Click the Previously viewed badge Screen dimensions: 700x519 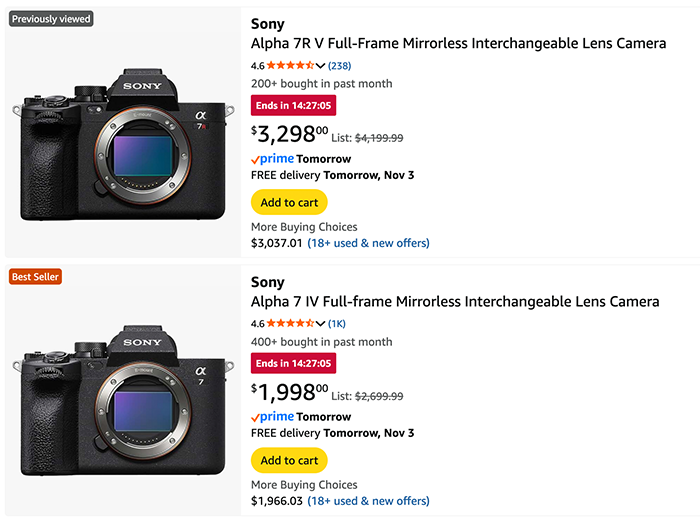point(51,19)
